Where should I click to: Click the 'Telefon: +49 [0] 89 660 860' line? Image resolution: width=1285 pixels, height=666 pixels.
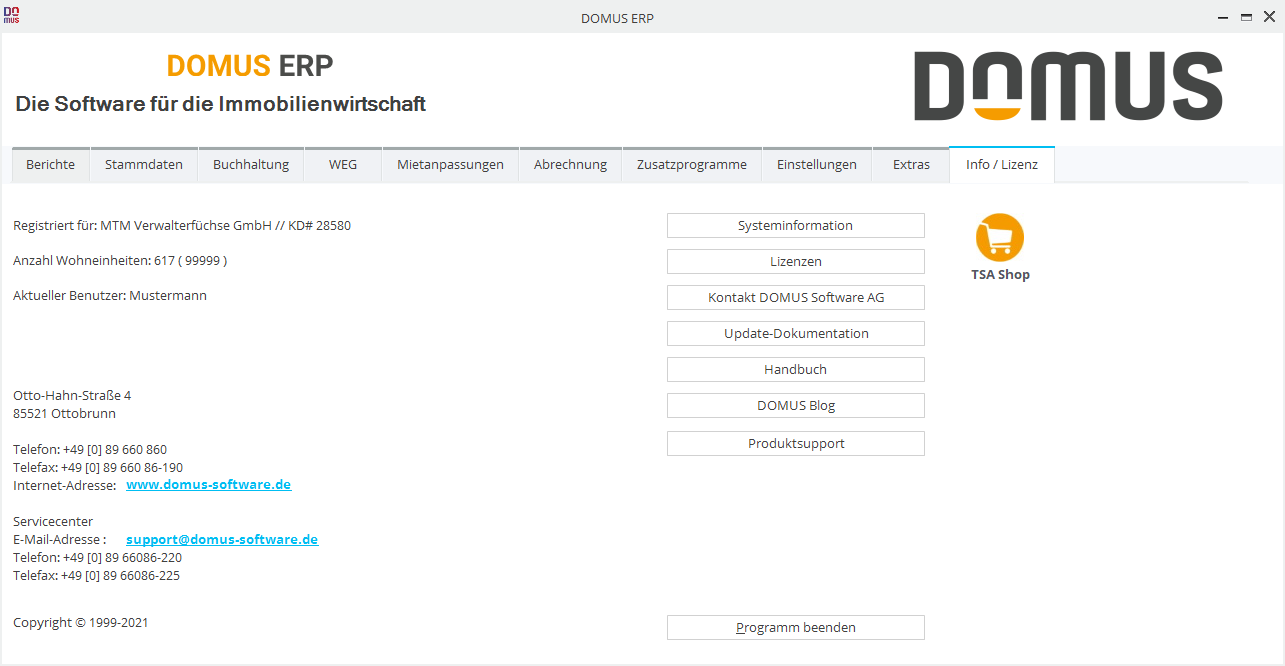click(90, 450)
